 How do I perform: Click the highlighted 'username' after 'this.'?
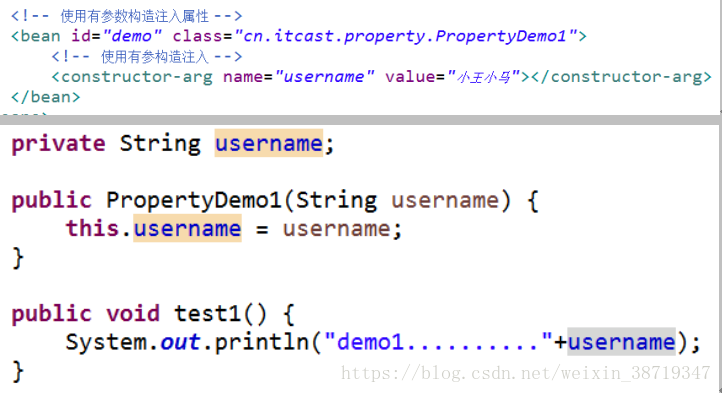tap(187, 229)
